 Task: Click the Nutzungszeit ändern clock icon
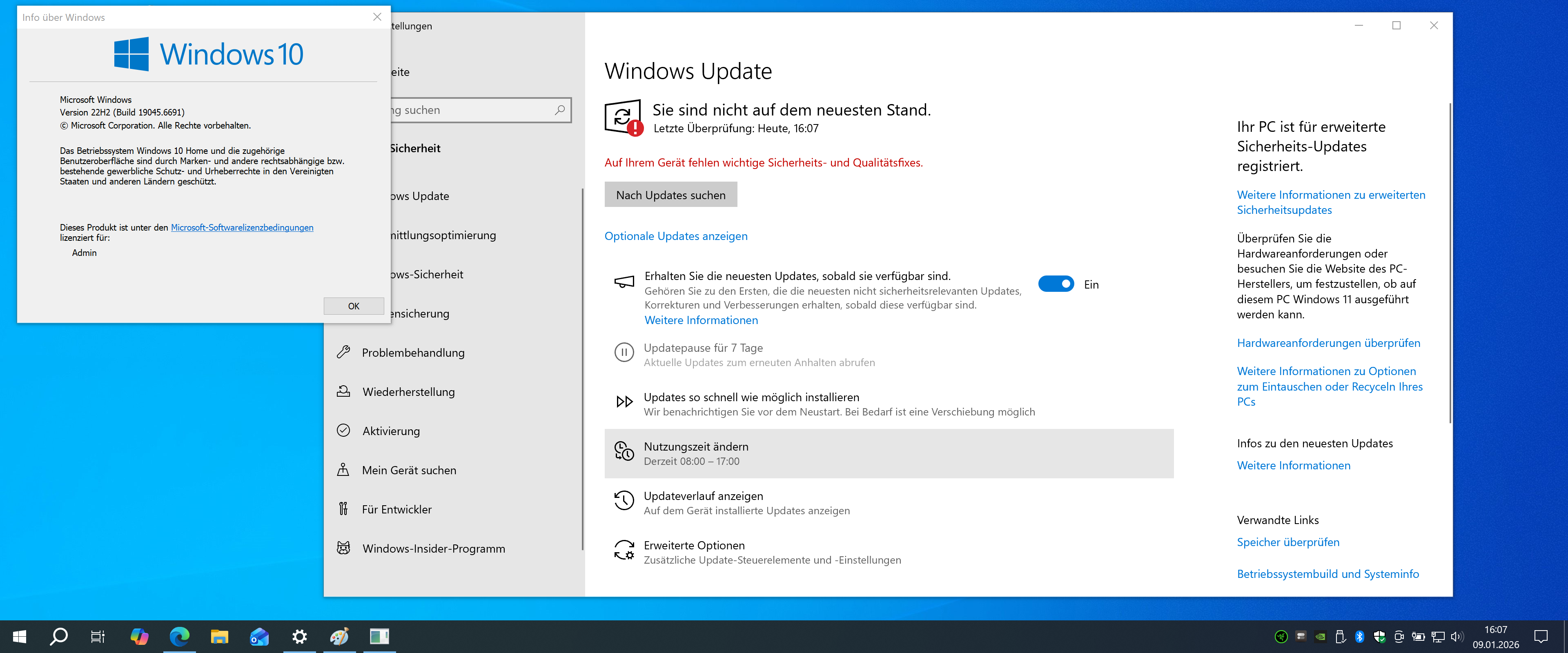tap(624, 451)
